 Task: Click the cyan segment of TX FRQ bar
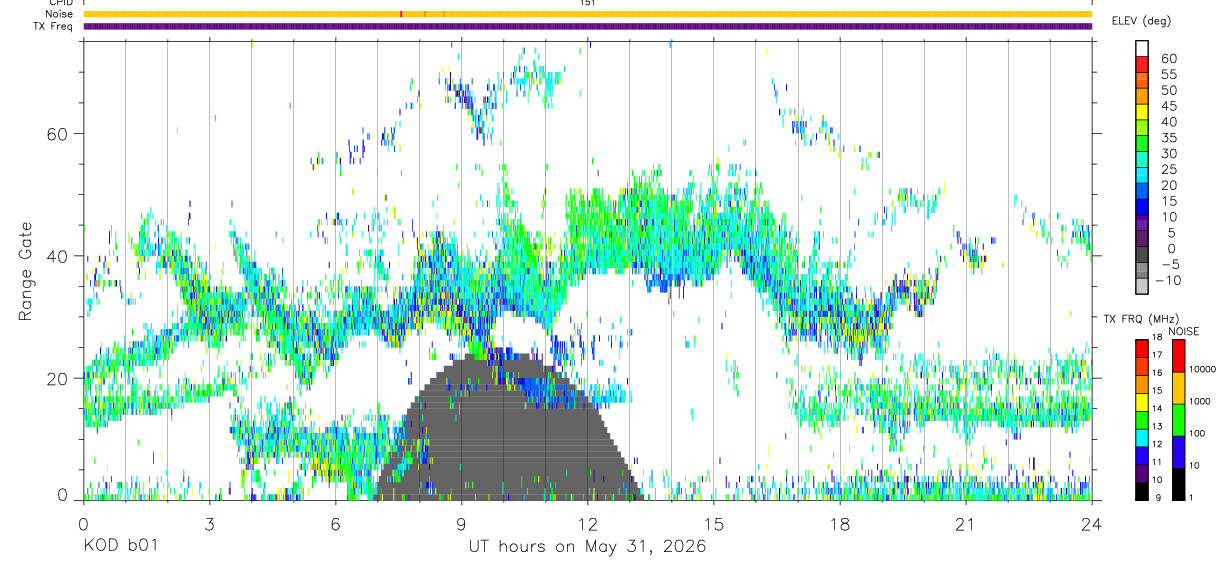click(1142, 437)
